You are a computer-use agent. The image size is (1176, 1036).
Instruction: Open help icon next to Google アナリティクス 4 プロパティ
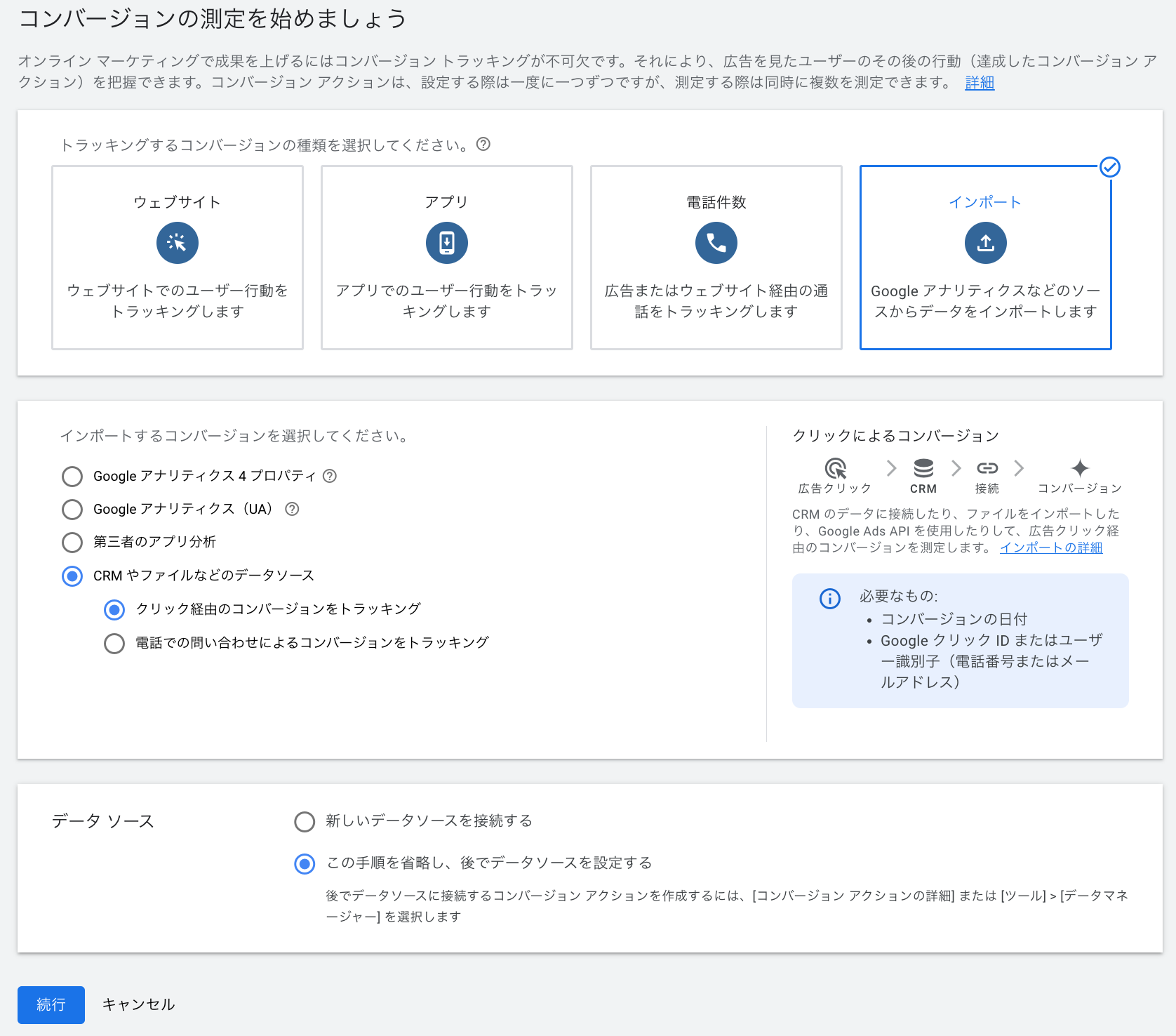(x=330, y=476)
